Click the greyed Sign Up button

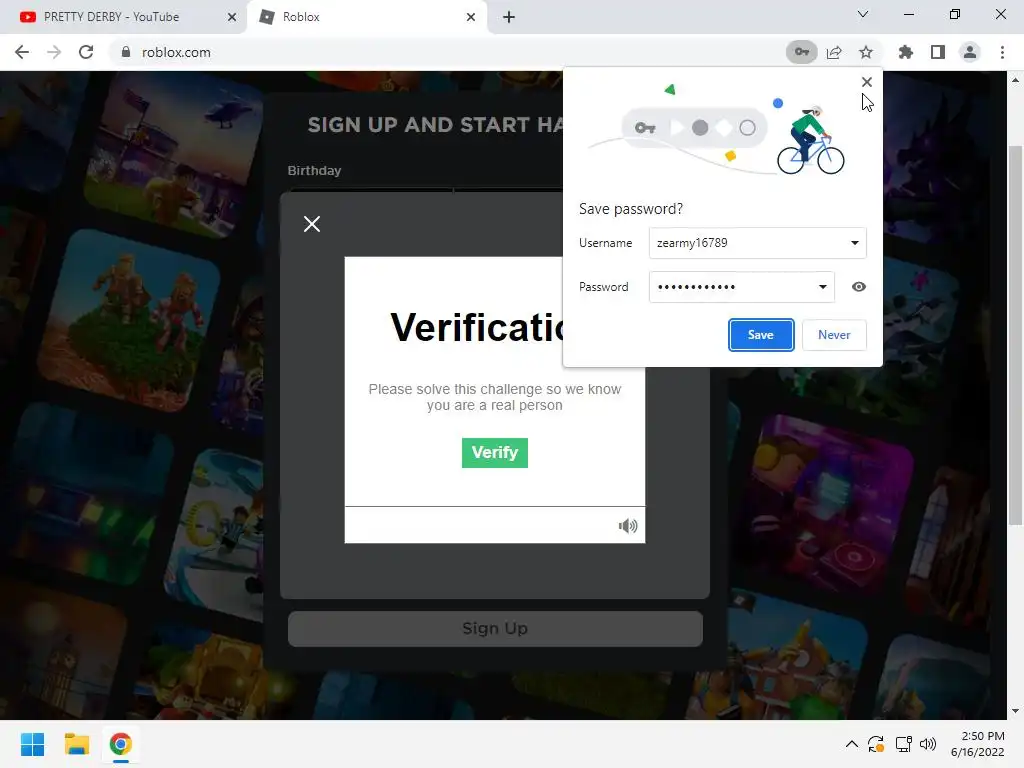495,628
